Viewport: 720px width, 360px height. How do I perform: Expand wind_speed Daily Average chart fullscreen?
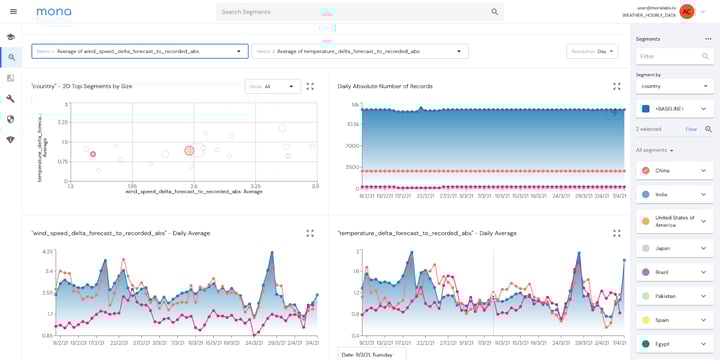(x=310, y=233)
